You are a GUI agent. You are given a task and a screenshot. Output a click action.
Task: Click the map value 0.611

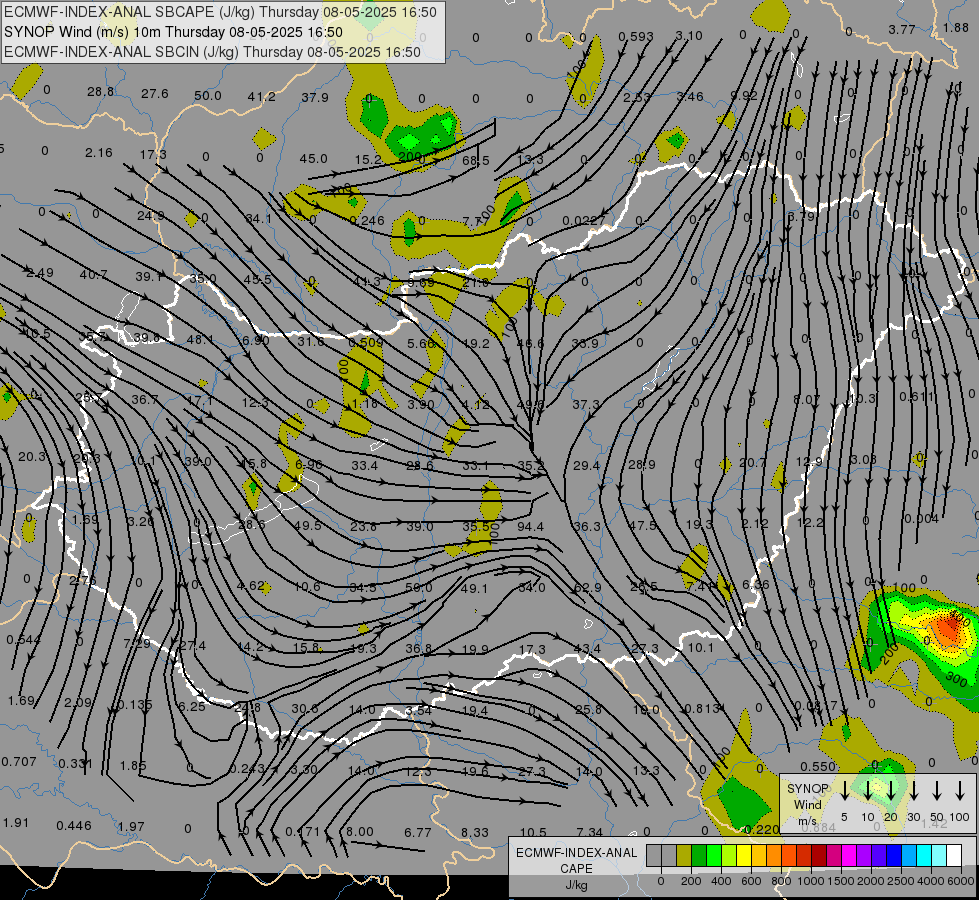point(917,397)
